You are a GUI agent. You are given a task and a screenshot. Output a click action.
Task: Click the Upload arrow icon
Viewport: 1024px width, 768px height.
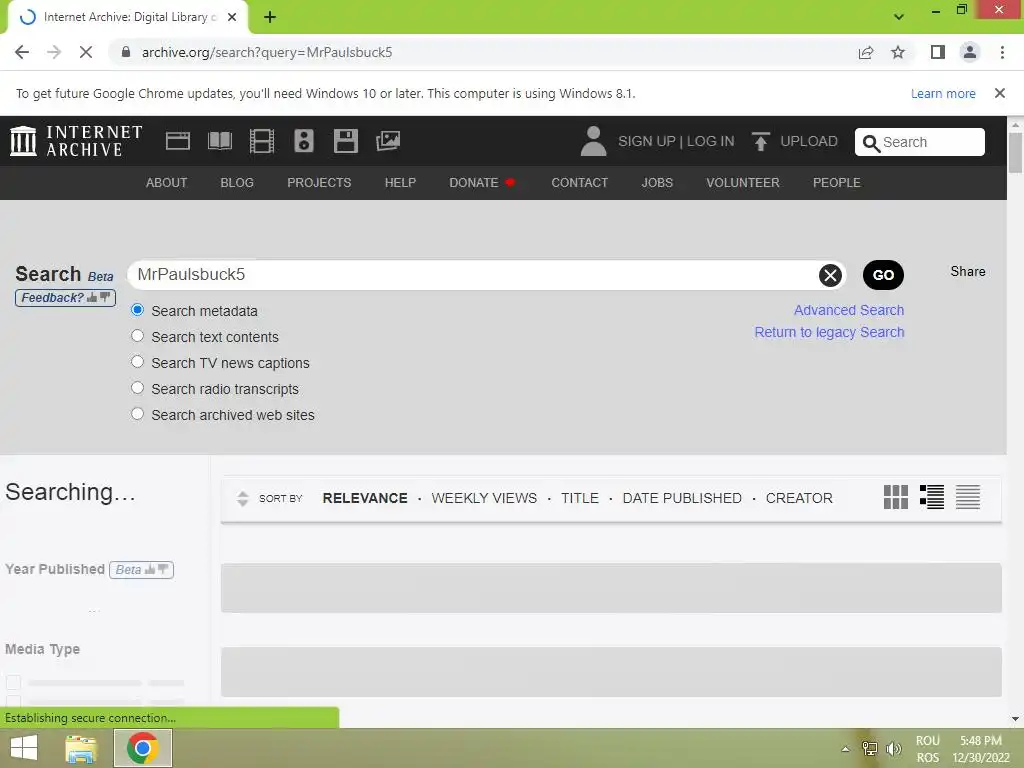click(x=760, y=141)
